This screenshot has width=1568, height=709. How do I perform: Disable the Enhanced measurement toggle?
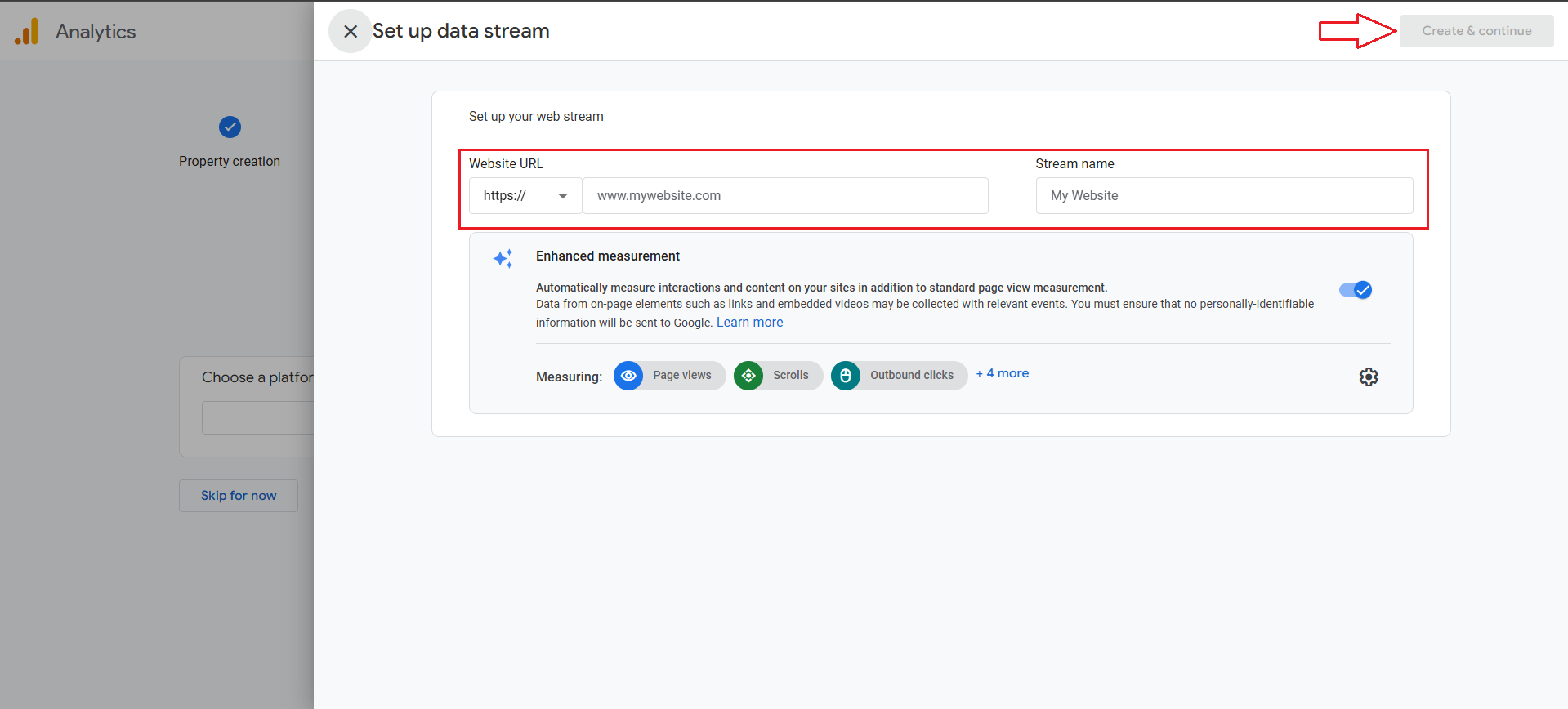tap(1356, 290)
